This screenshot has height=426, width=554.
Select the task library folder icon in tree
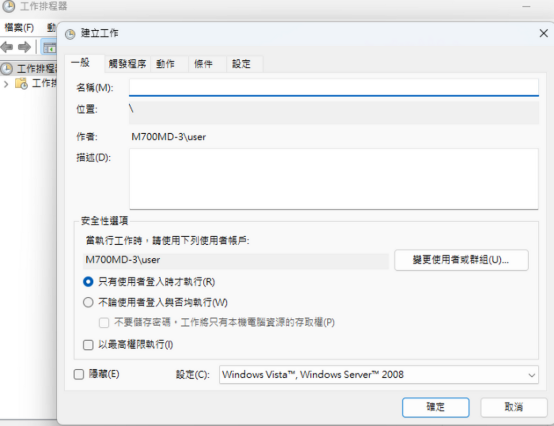click(x=21, y=83)
